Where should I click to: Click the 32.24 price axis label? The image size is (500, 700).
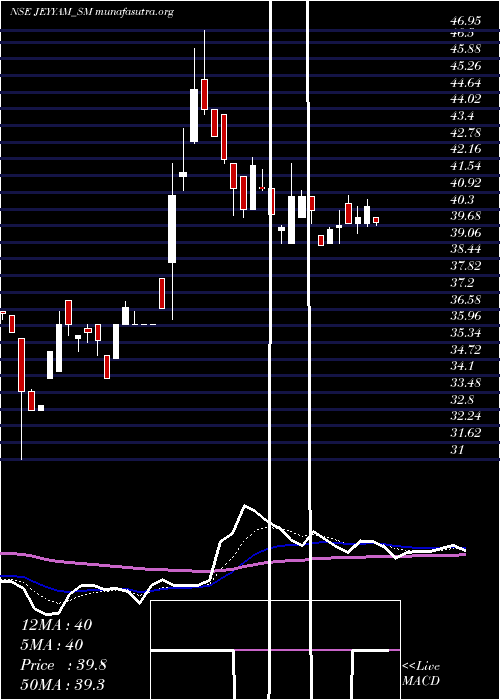tap(465, 417)
